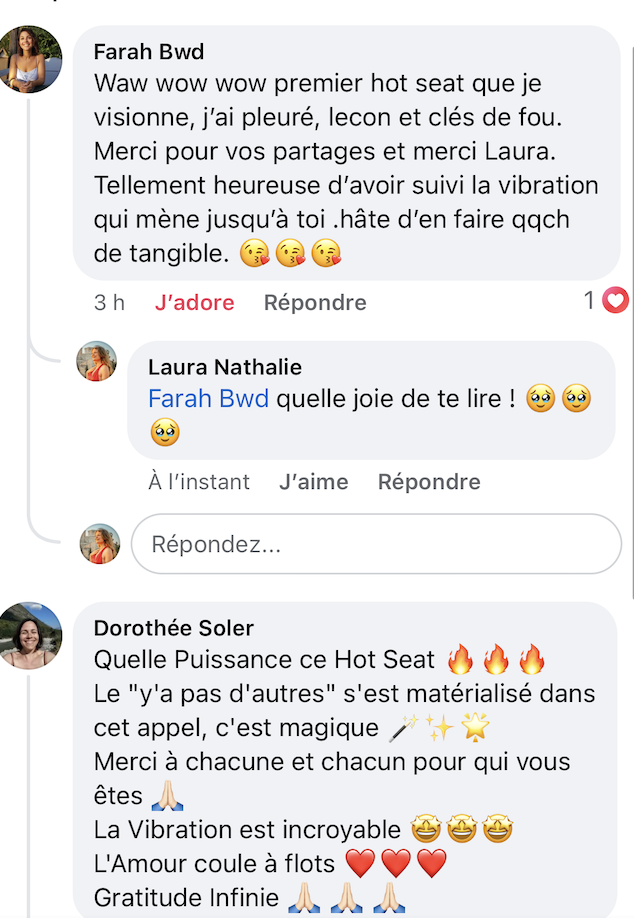Click the kiss emojis in Farah's comment
Image resolution: width=634 pixels, height=918 pixels.
[291, 254]
